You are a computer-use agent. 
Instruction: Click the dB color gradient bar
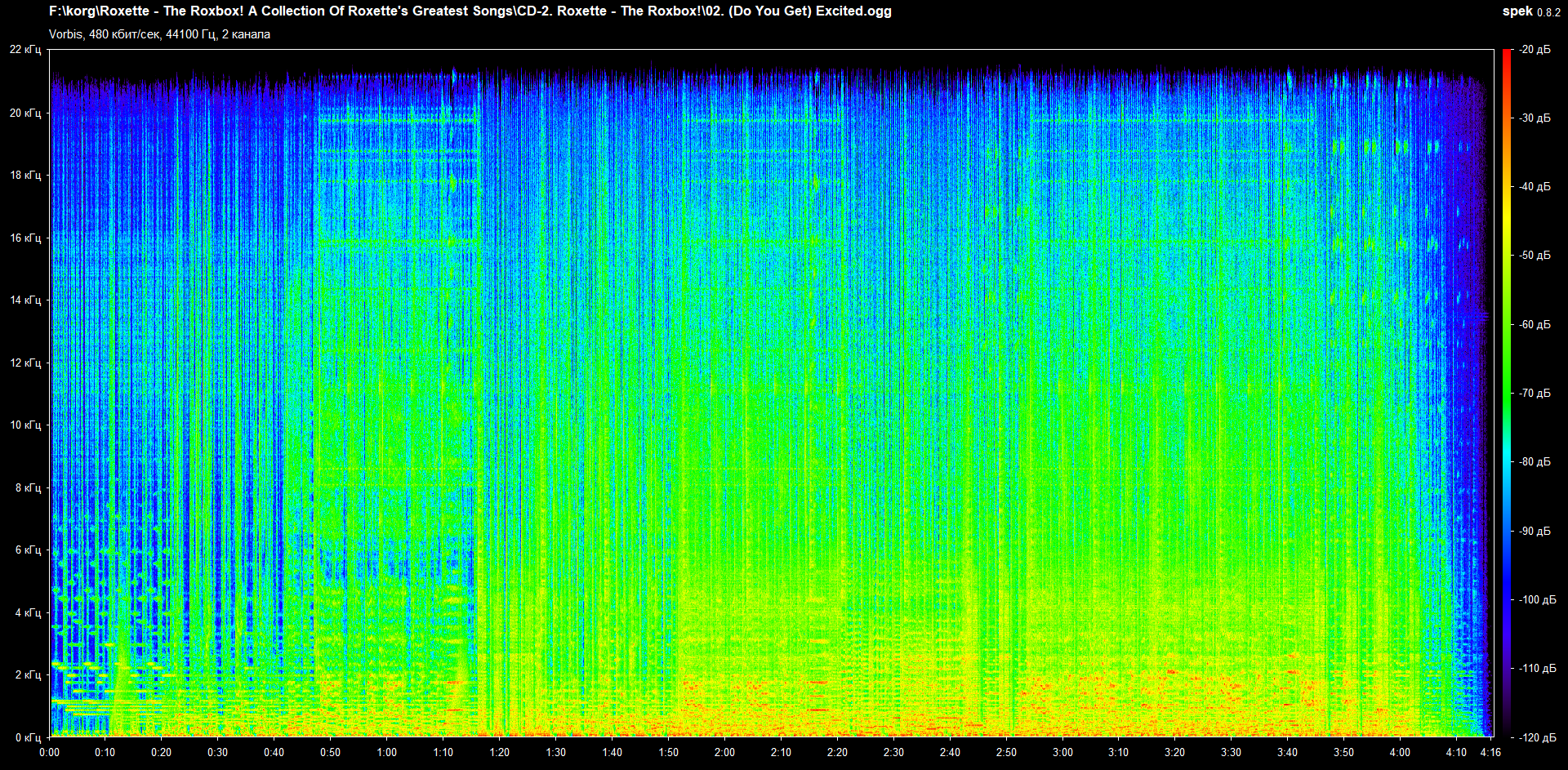pyautogui.click(x=1506, y=393)
